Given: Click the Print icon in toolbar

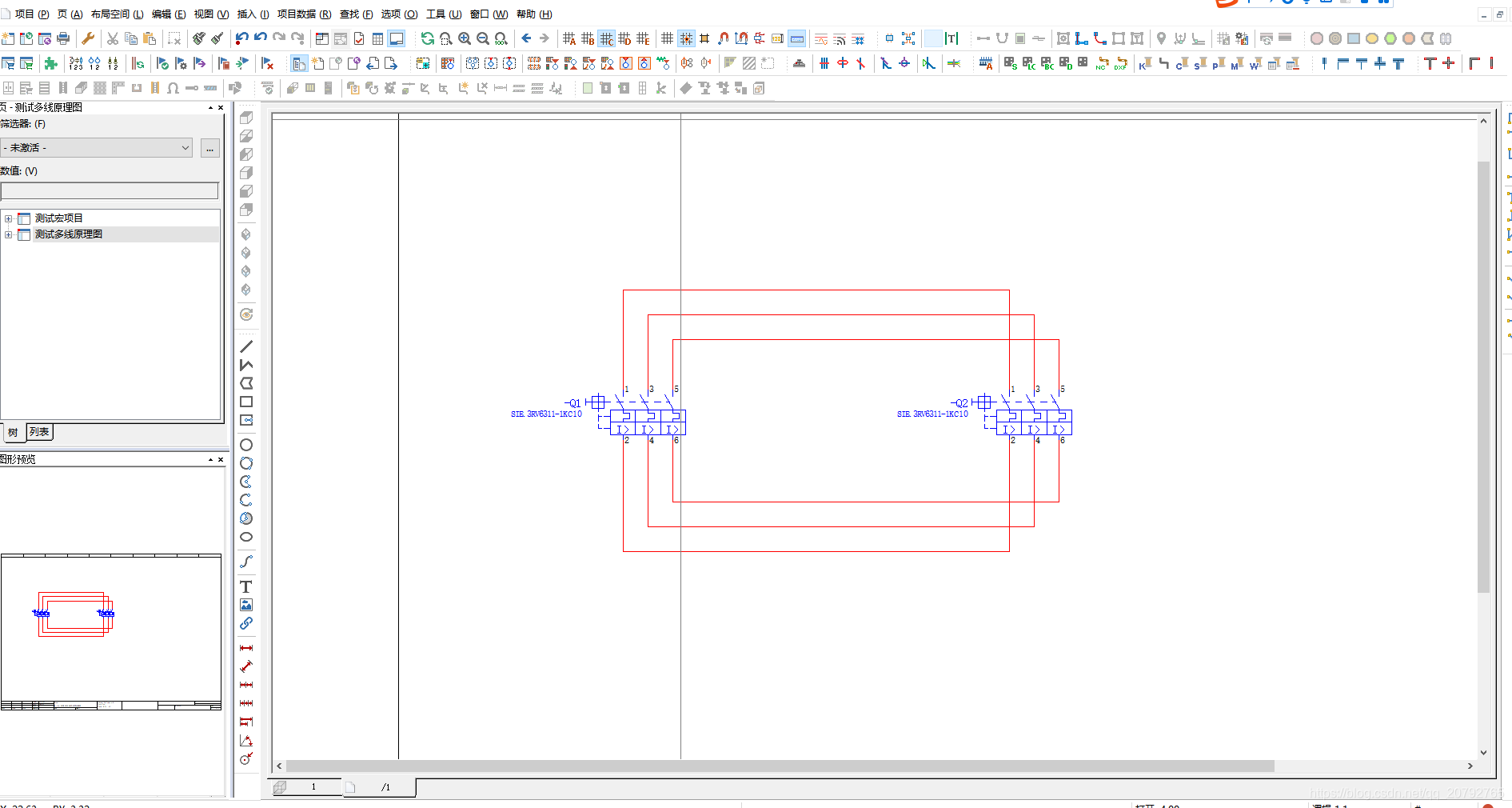Looking at the screenshot, I should (63, 38).
